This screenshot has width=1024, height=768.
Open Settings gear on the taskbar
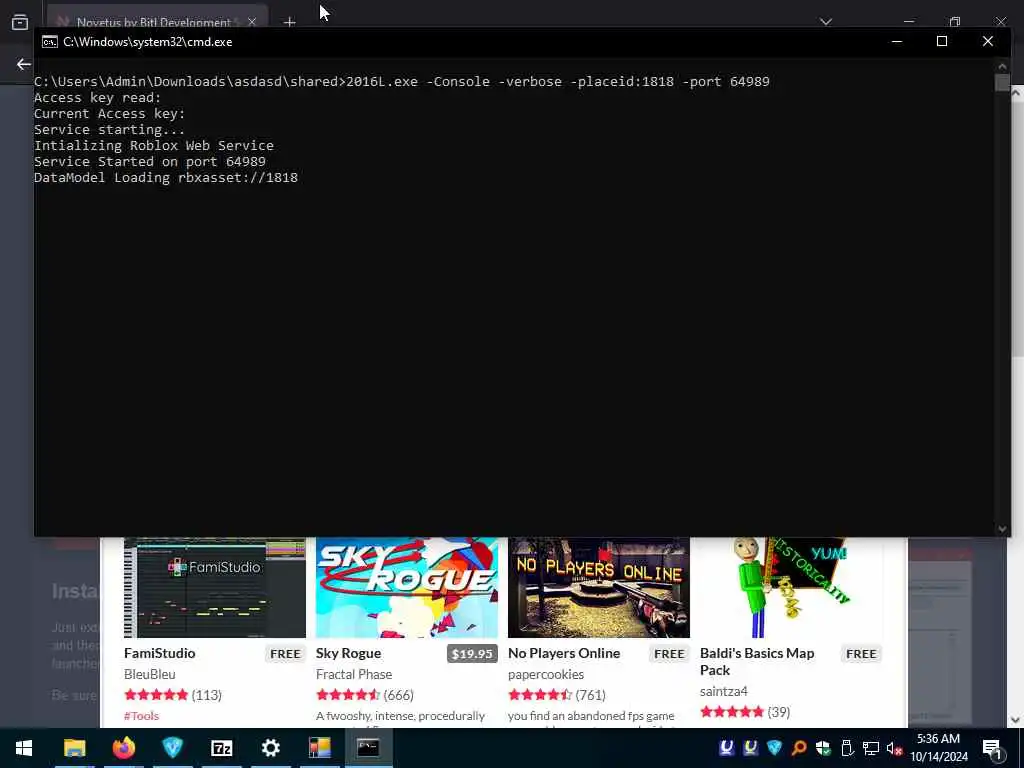pyautogui.click(x=270, y=748)
